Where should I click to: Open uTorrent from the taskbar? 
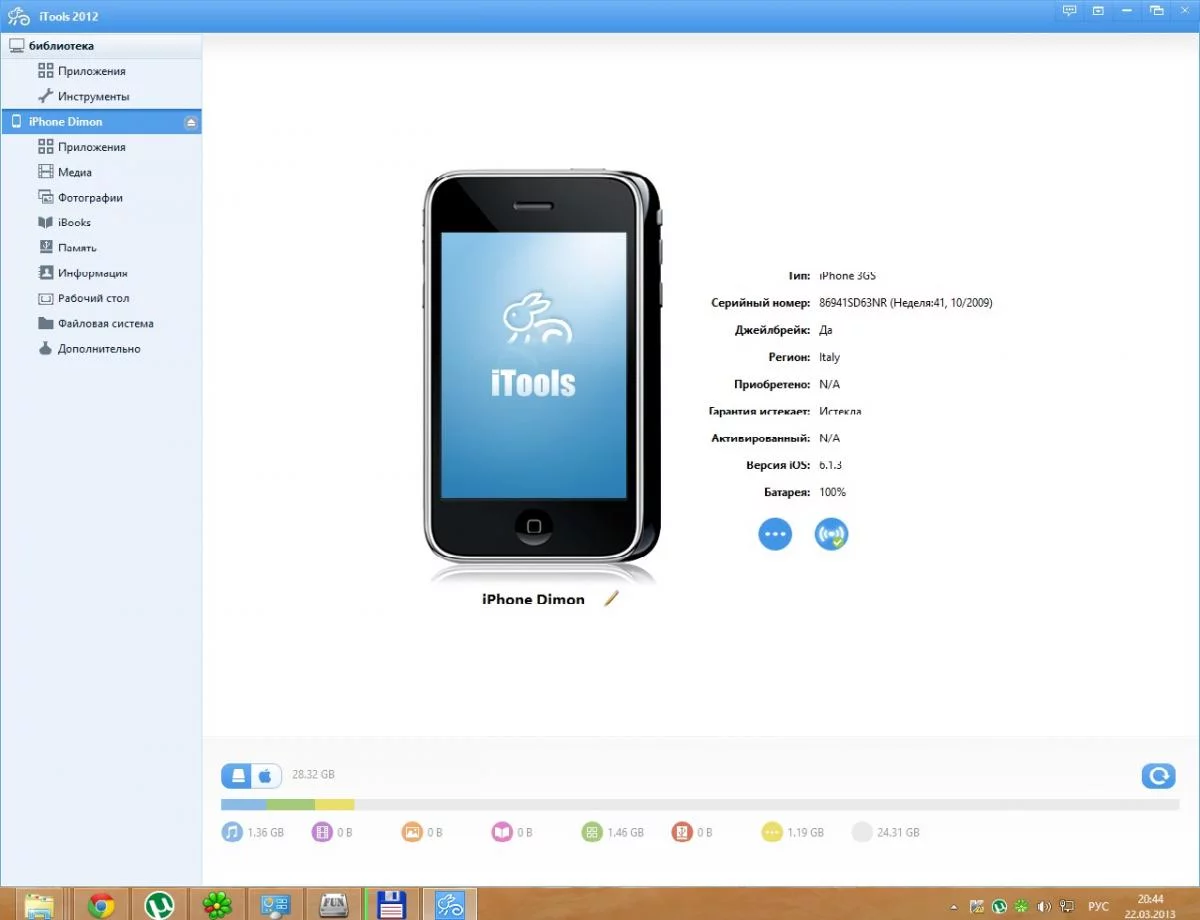(159, 906)
